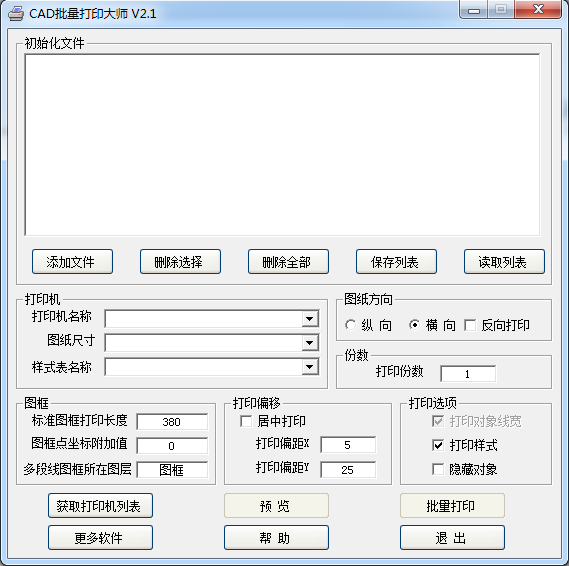Open the 图纸尺寸 dropdown
The image size is (569, 566).
310,343
